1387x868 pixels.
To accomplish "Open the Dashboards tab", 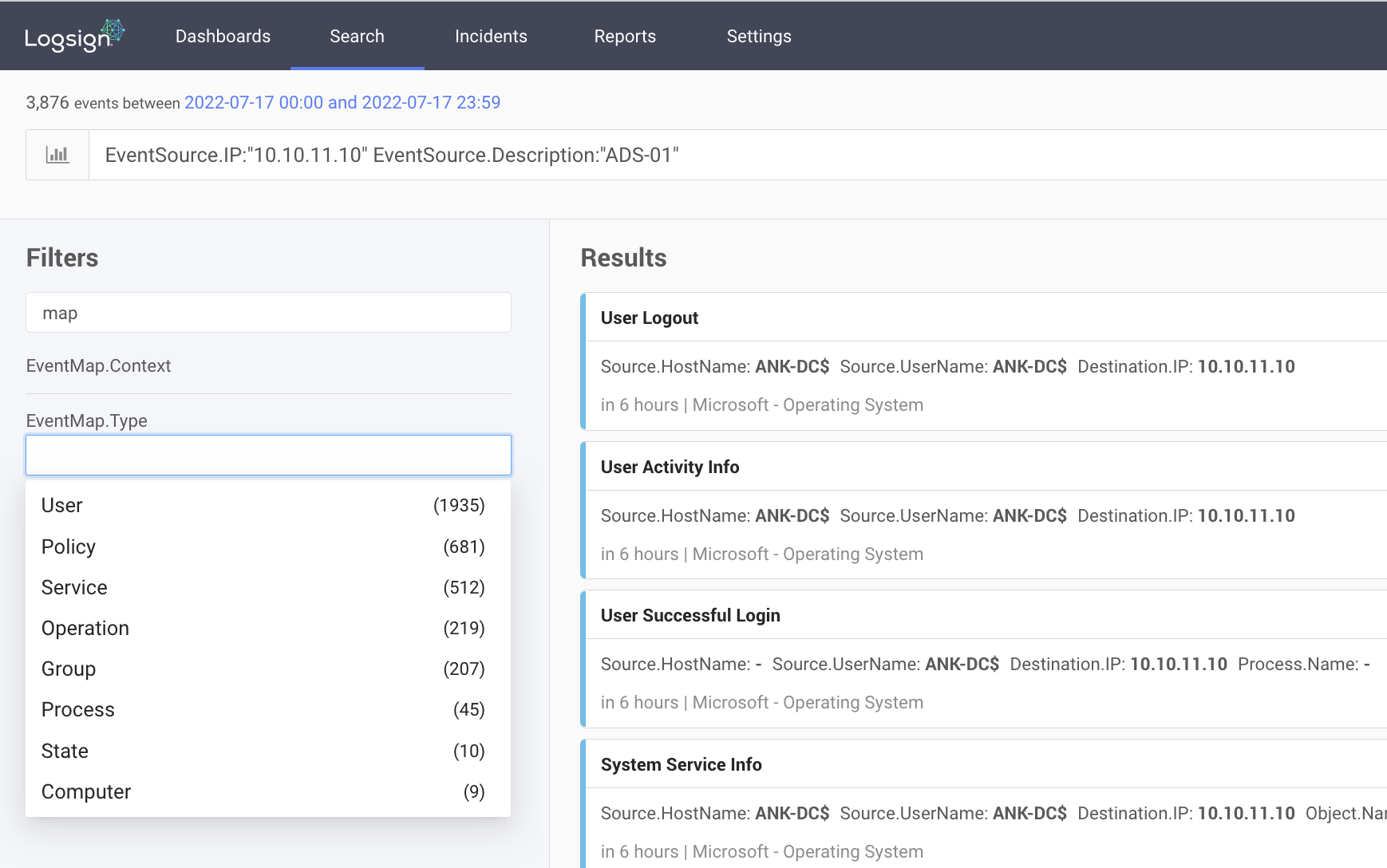I will point(223,36).
